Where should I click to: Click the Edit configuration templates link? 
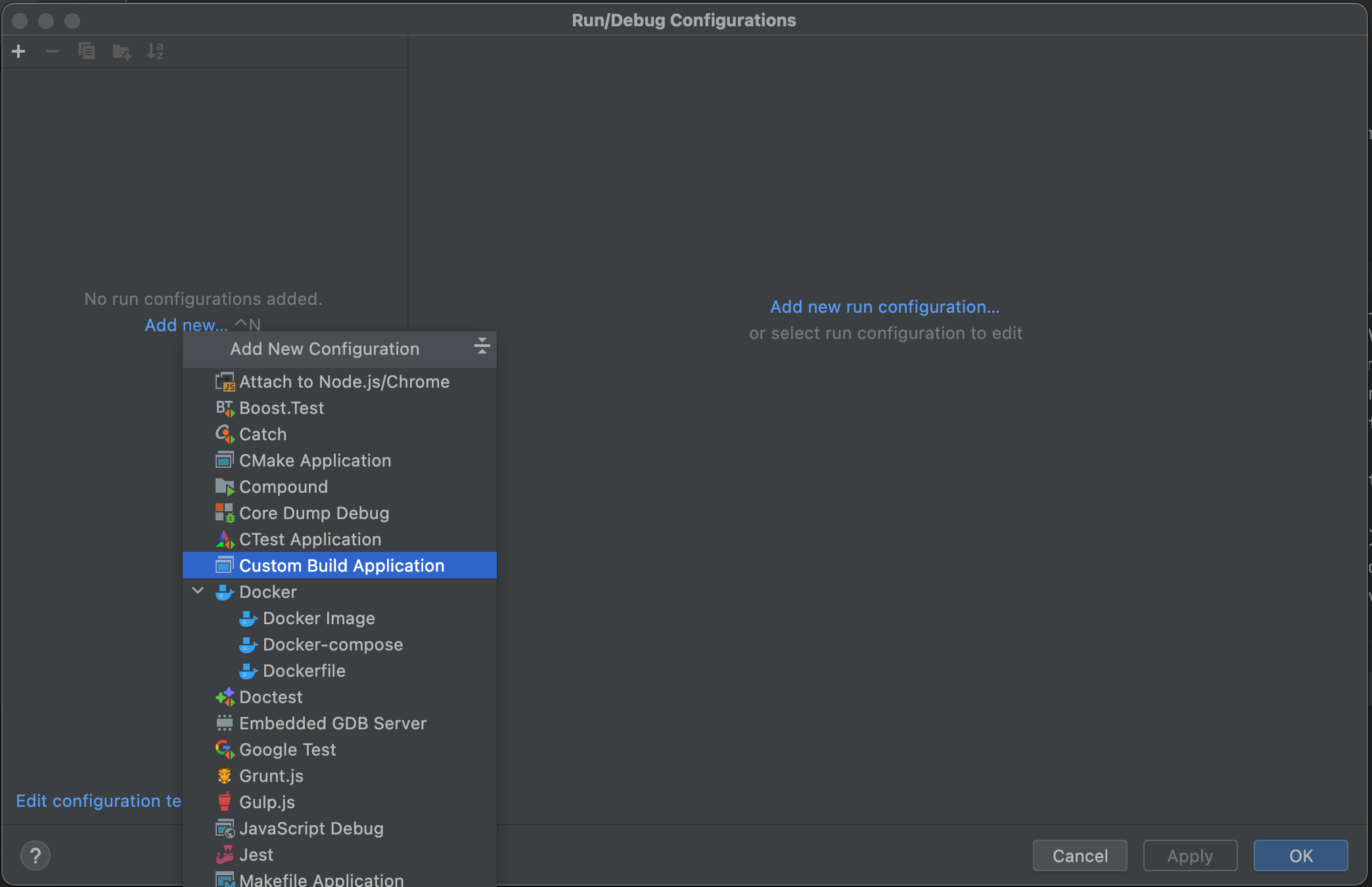click(x=99, y=801)
